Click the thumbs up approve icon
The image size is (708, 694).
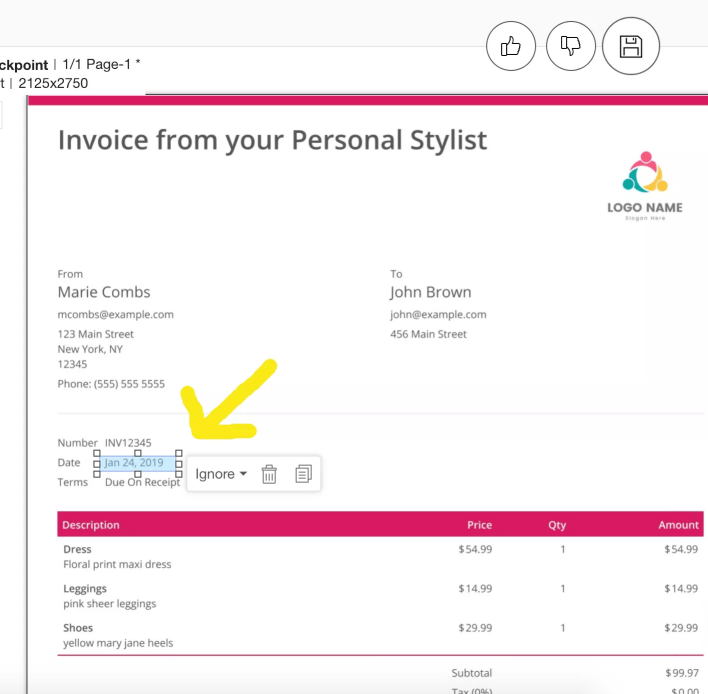click(511, 46)
